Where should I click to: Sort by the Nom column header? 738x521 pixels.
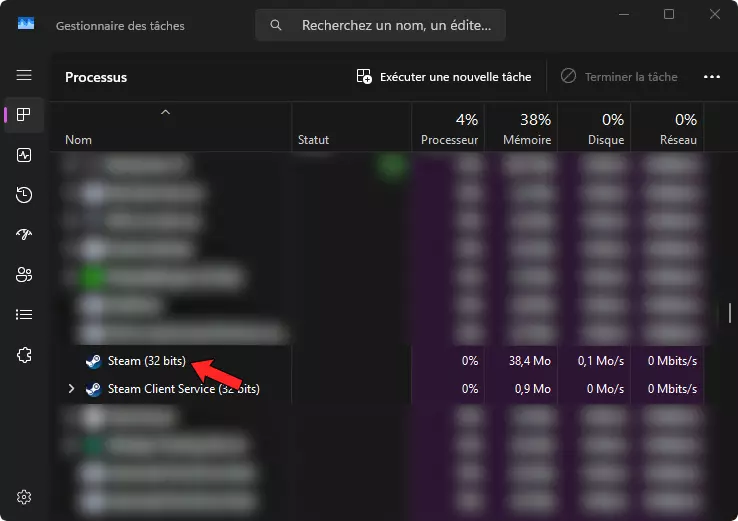(170, 127)
